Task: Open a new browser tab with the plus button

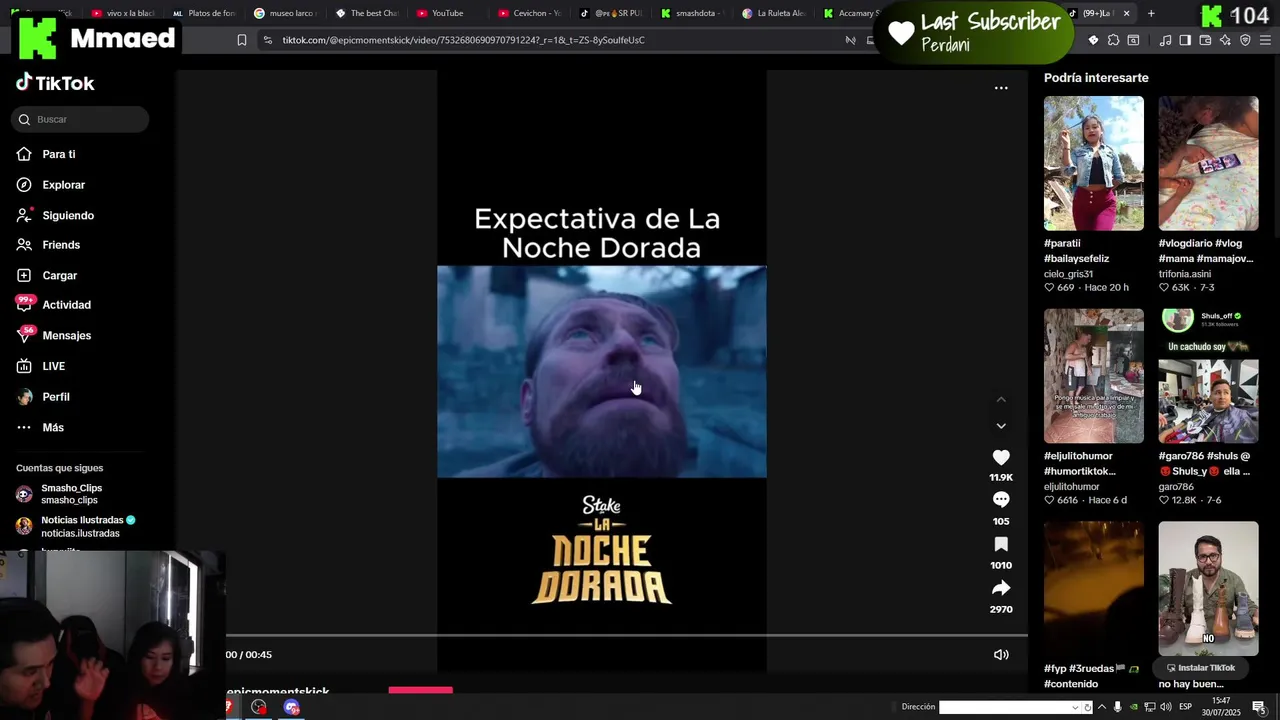Action: coord(1151,13)
